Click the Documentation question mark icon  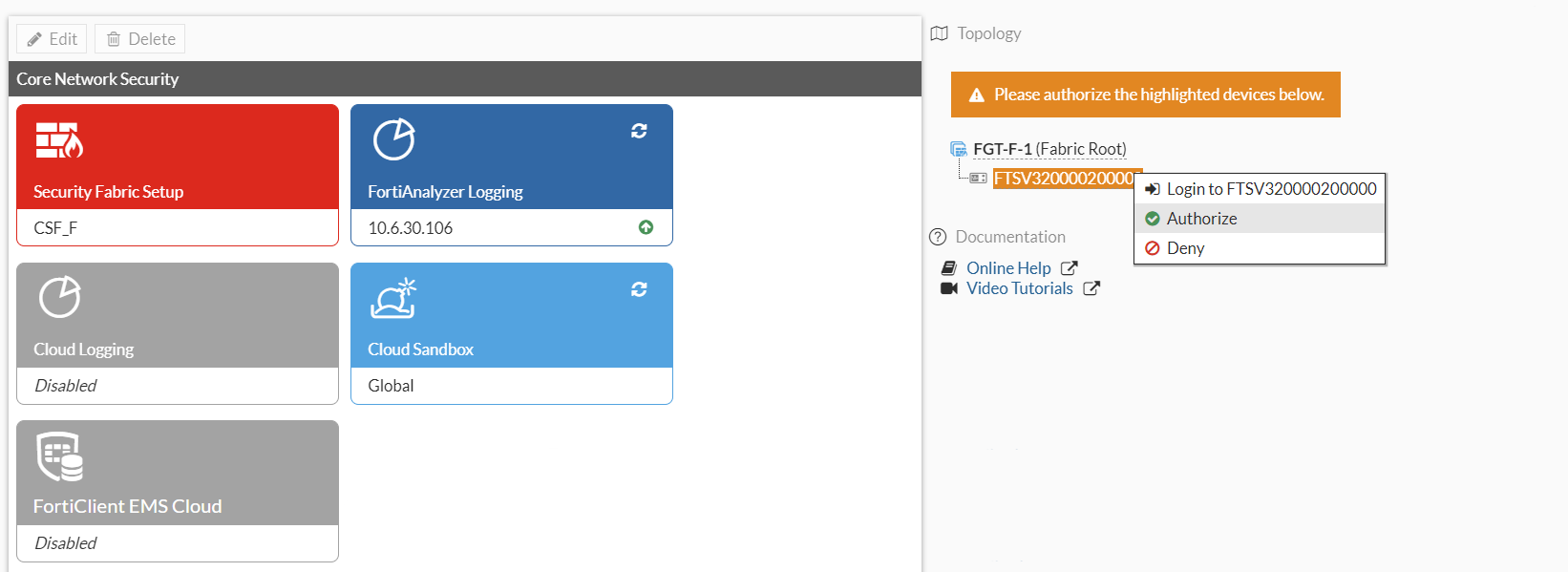pos(937,237)
